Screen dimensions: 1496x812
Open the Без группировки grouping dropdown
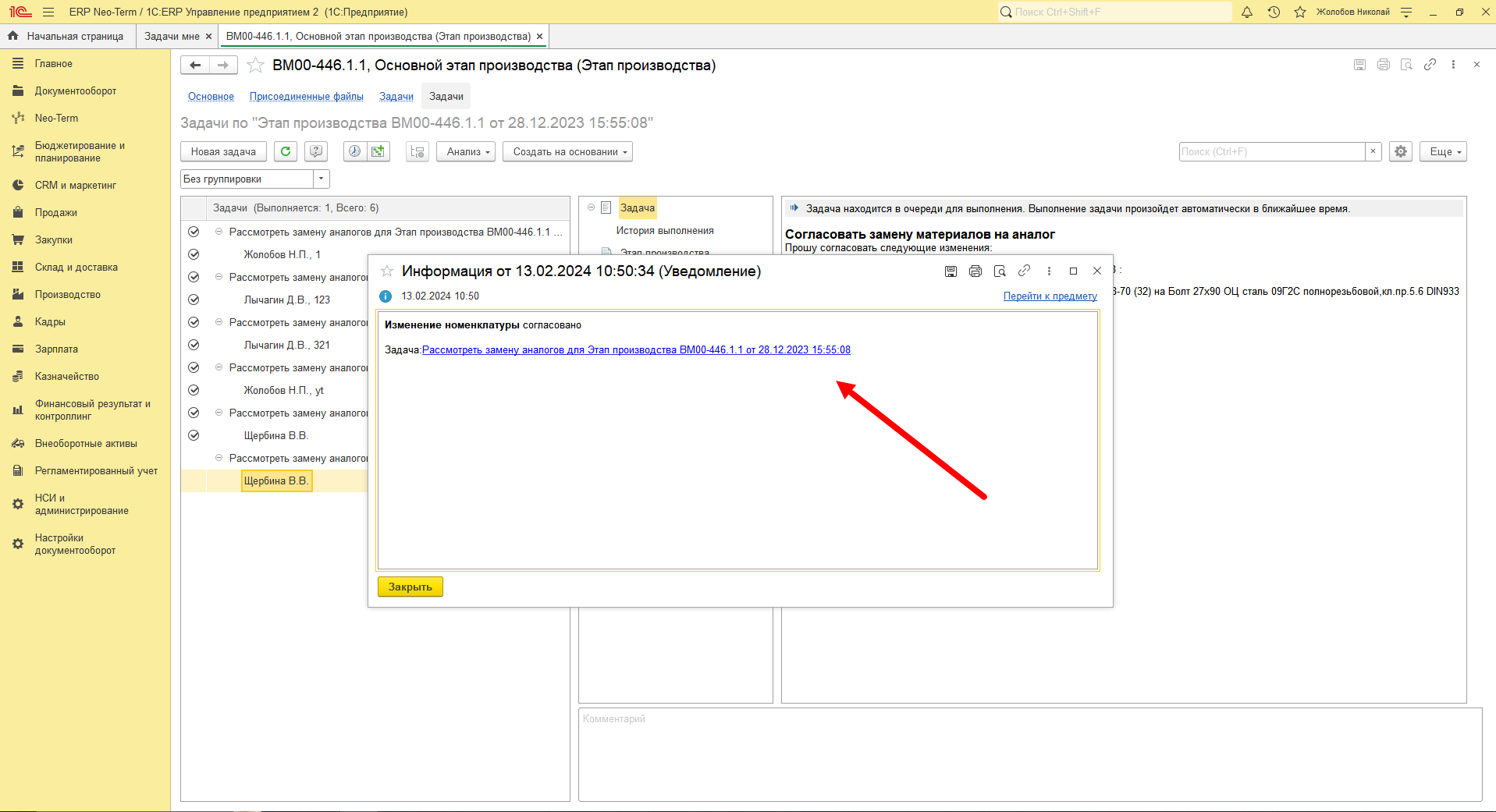(321, 179)
